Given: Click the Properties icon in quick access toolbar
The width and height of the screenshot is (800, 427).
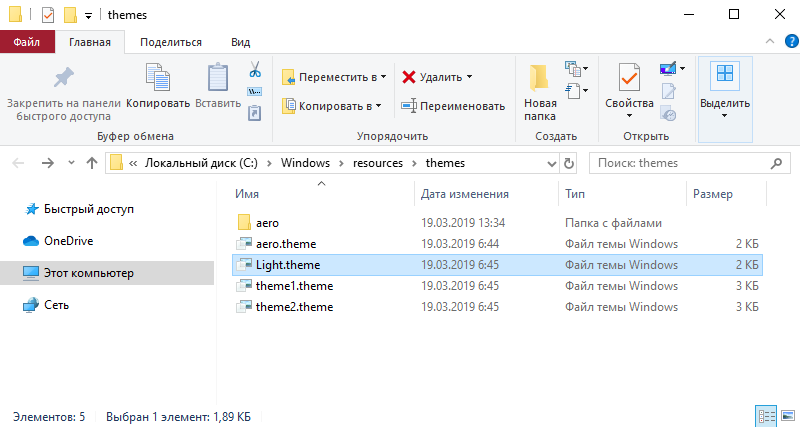Looking at the screenshot, I should pos(47,15).
